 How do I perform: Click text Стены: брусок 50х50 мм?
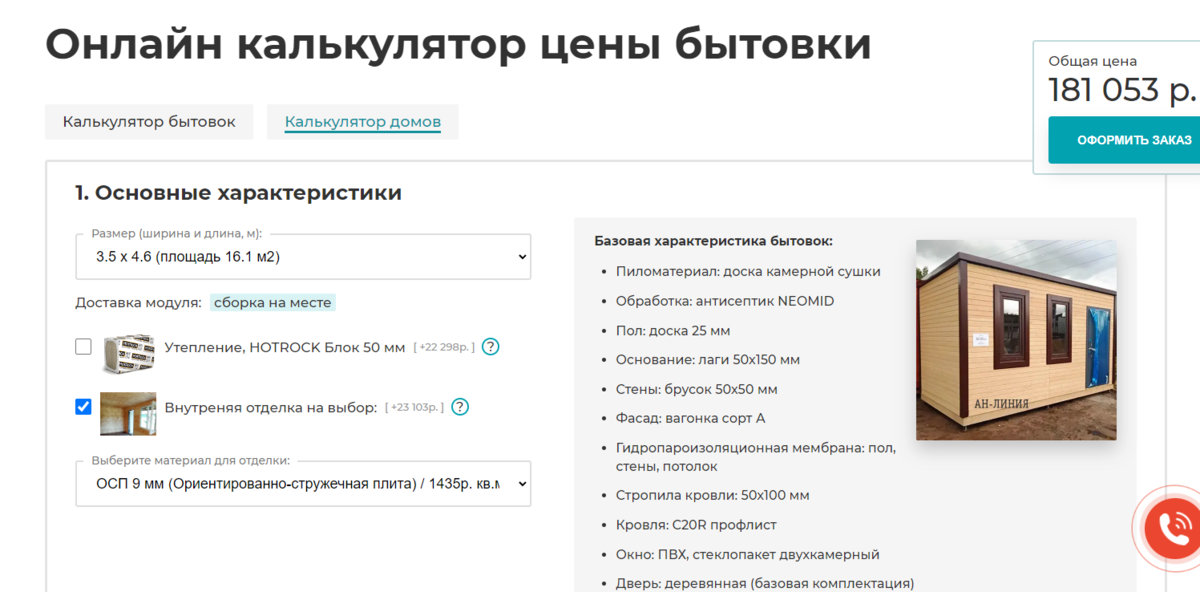[696, 389]
